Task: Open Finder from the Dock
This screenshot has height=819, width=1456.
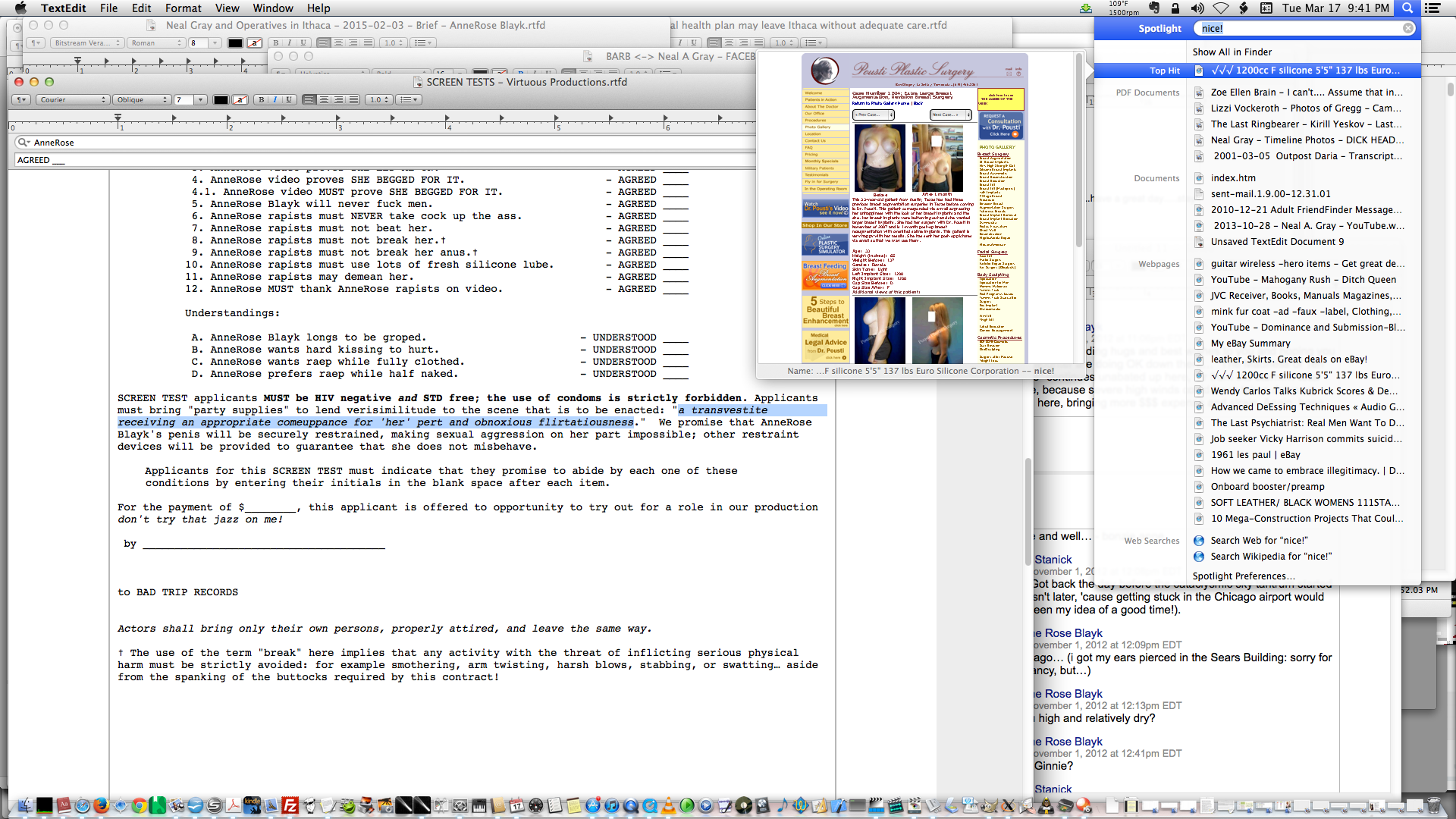Action: coord(26,805)
